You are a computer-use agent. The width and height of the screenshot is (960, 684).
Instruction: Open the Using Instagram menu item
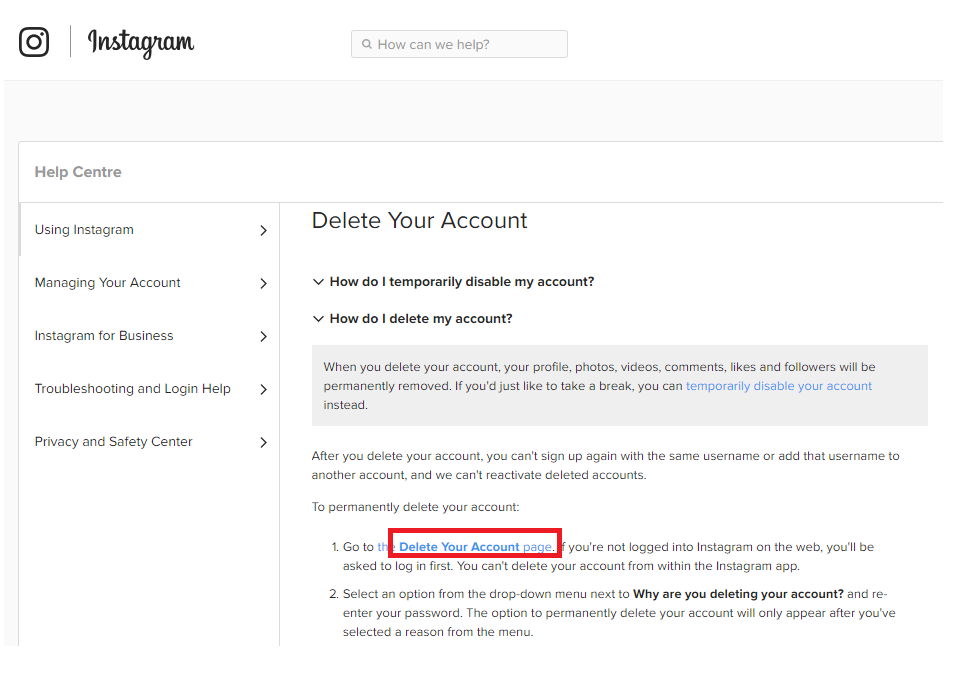point(84,230)
